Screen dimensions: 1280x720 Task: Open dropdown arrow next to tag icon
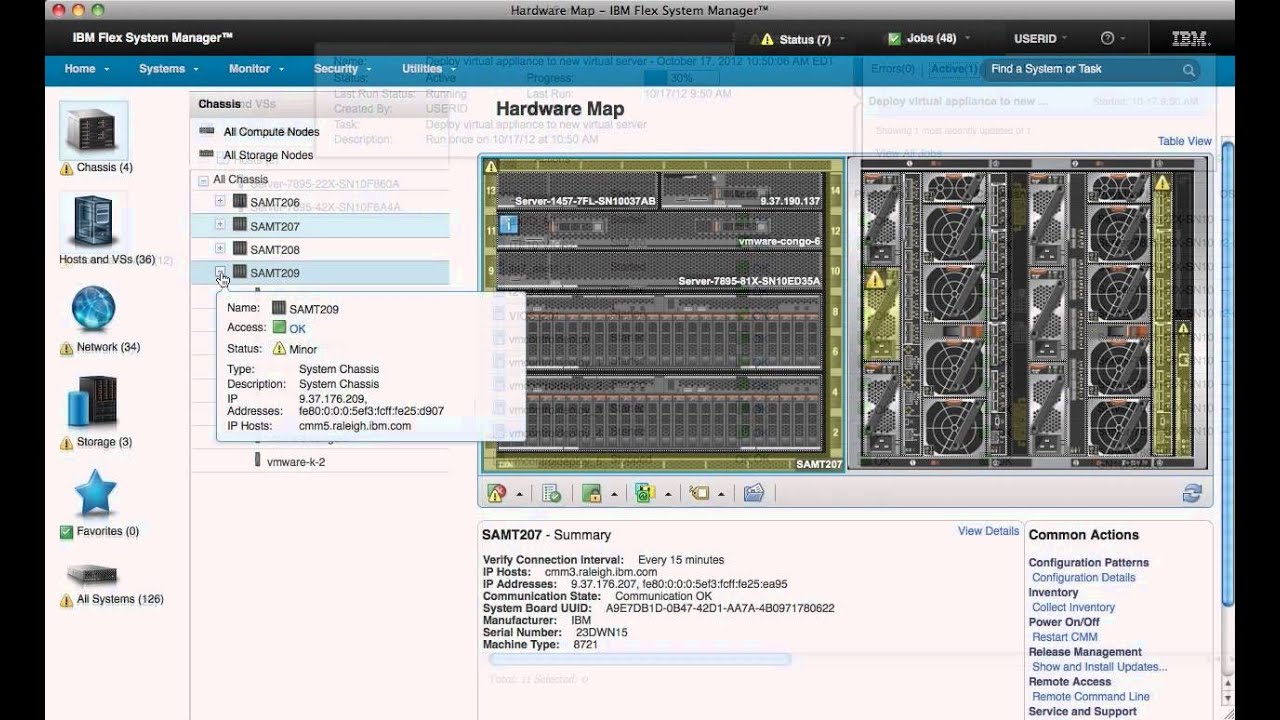tap(721, 494)
